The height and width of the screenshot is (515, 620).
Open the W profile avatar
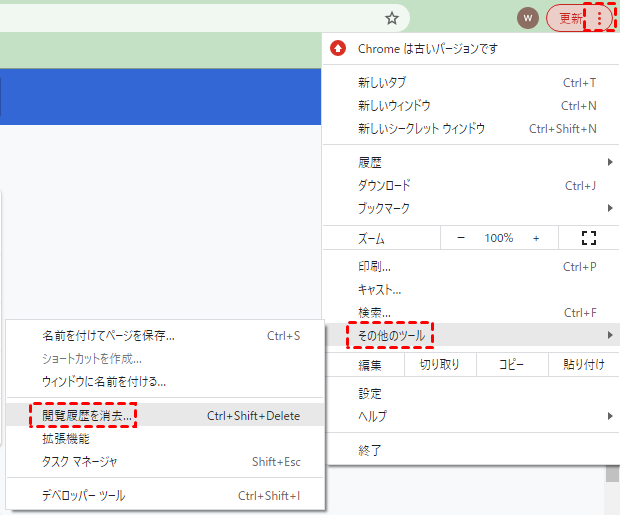[x=527, y=18]
